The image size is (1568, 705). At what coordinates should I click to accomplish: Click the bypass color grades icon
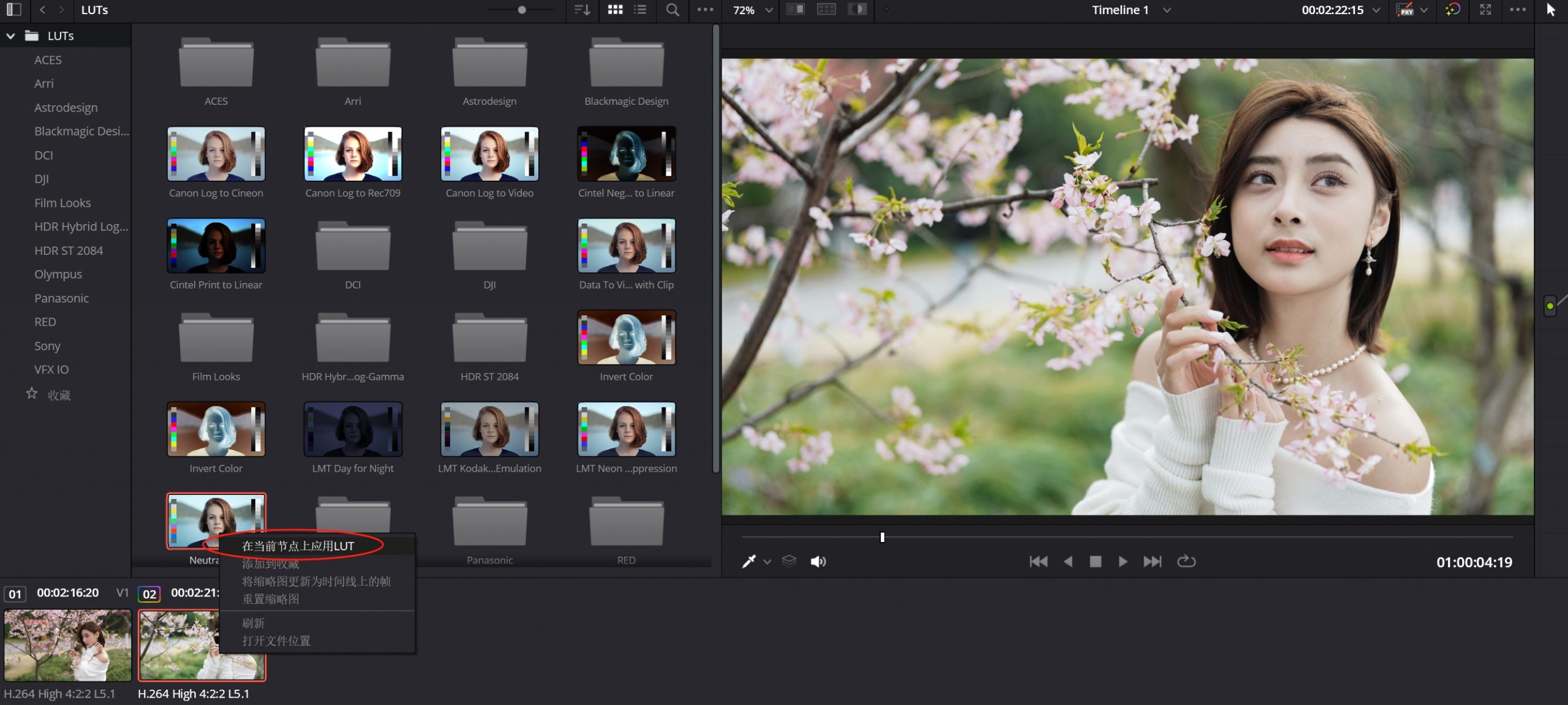(1453, 10)
